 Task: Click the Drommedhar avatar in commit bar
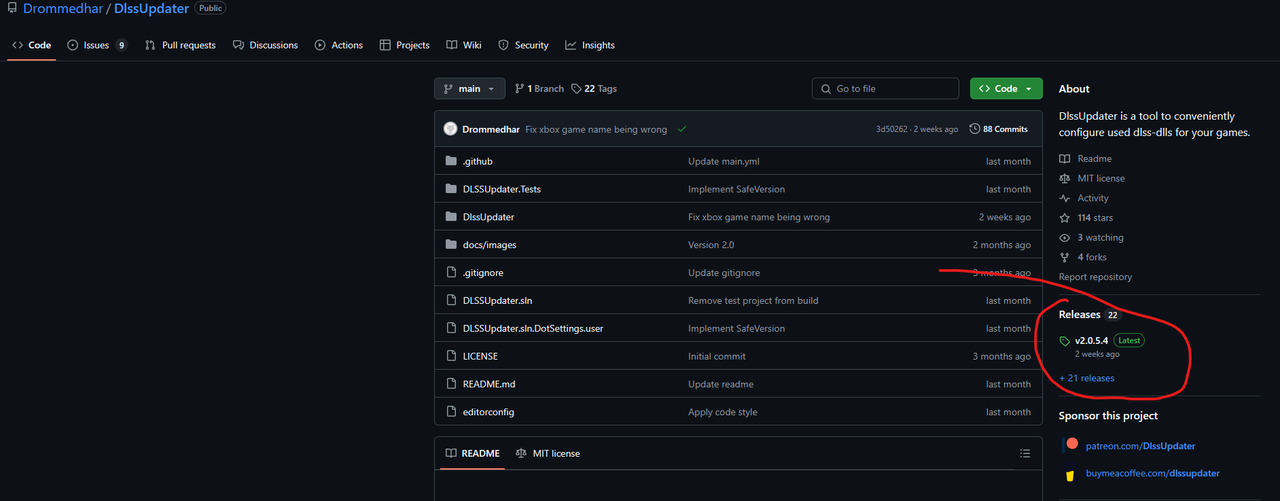coord(450,129)
